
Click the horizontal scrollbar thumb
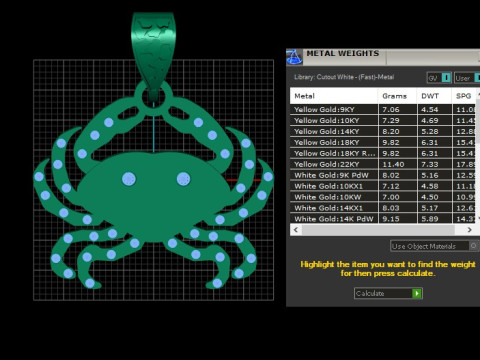[x=378, y=230]
